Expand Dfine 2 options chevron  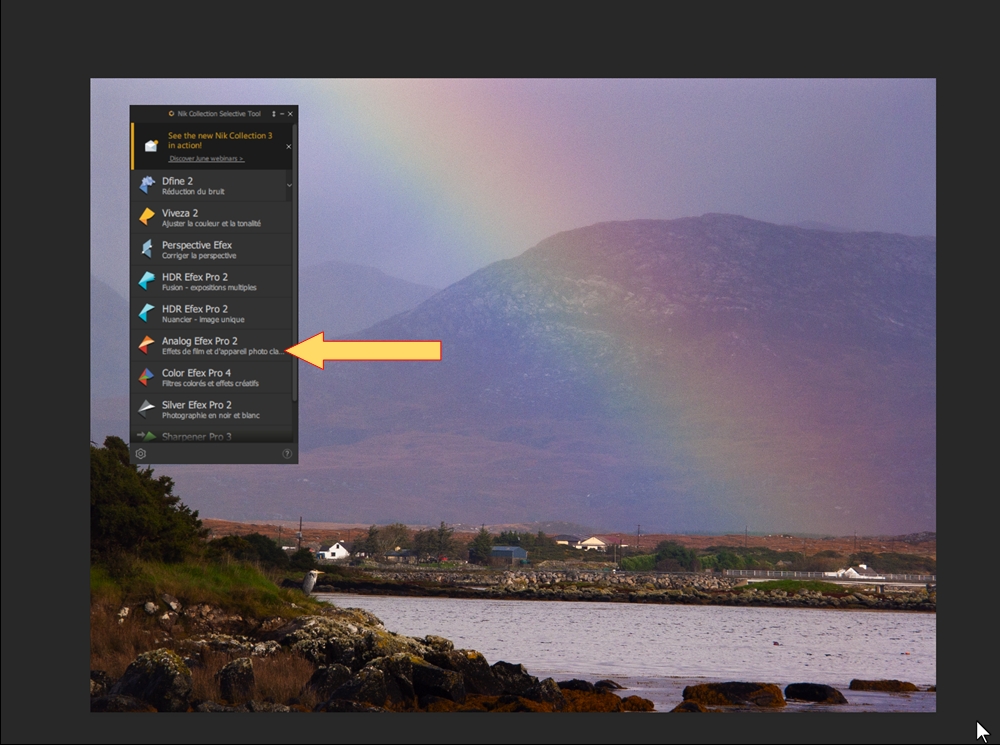point(289,185)
